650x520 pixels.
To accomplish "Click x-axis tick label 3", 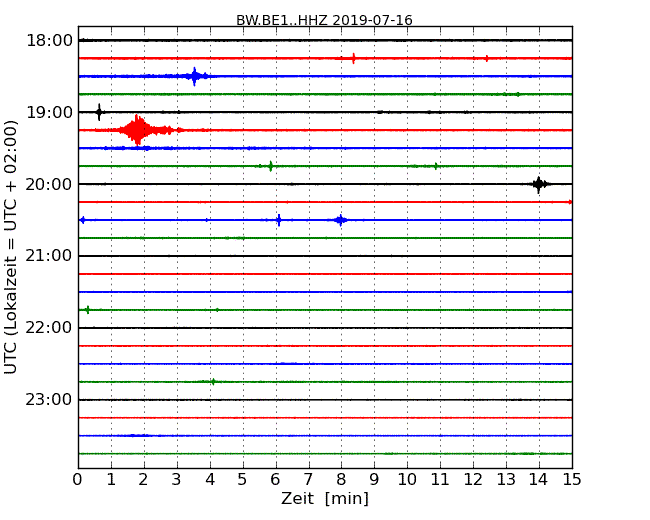I will 177,480.
